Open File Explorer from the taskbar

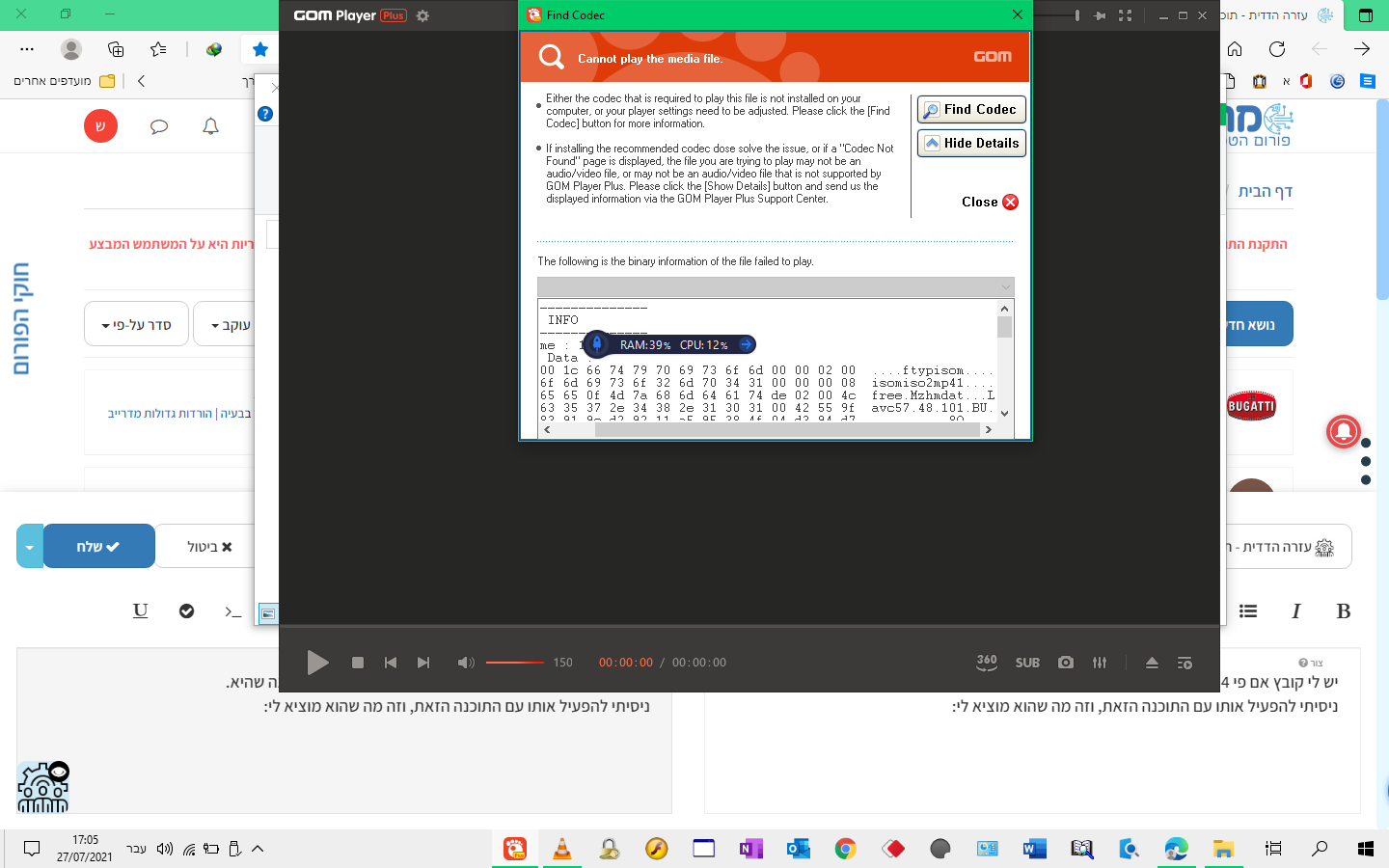(x=1223, y=849)
